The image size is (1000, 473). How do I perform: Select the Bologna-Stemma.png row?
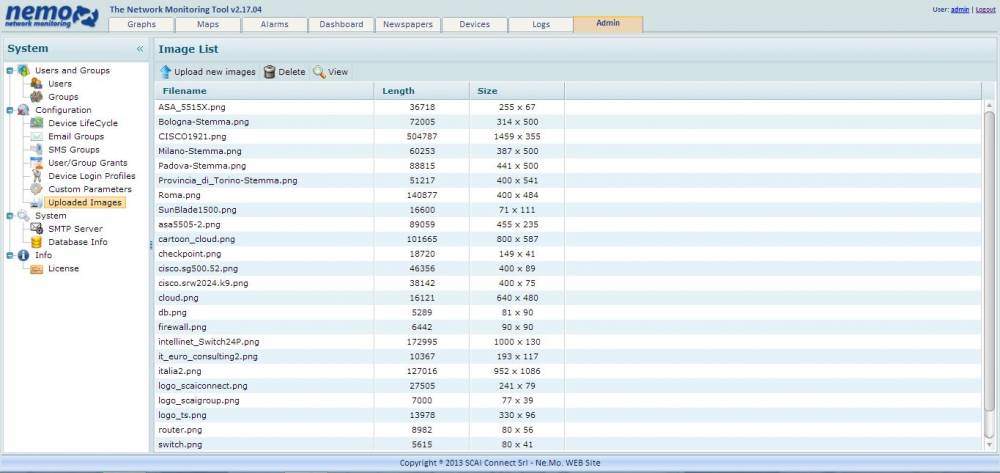point(568,122)
